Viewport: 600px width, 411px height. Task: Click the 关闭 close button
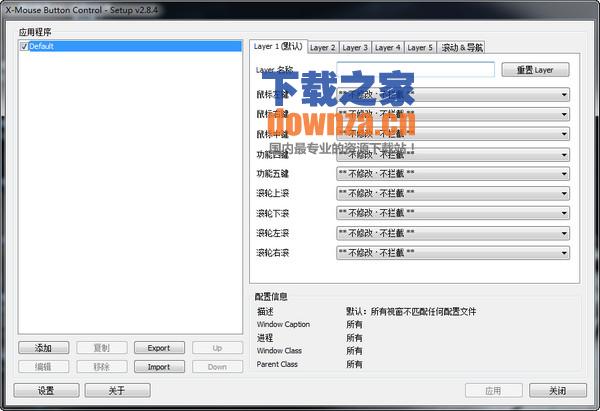point(558,390)
